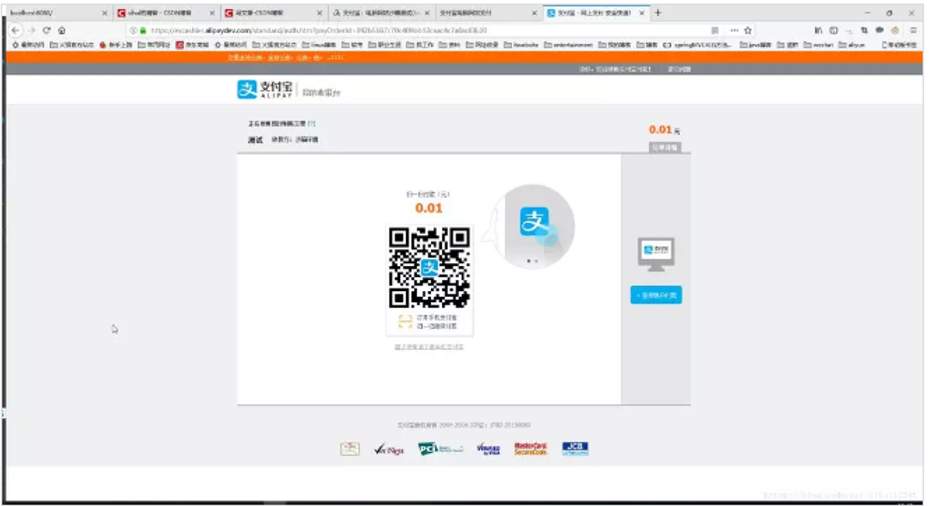Open a new browser tab
Image resolution: width=951 pixels, height=506 pixels.
[x=658, y=12]
